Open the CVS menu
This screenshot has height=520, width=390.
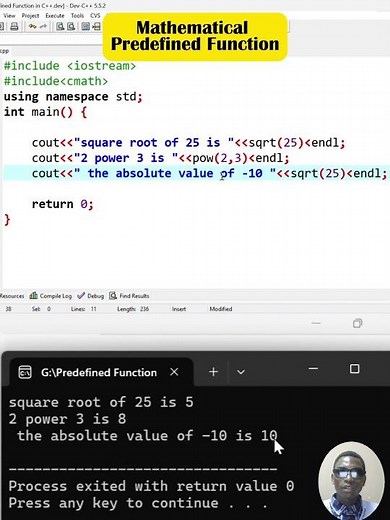click(95, 16)
